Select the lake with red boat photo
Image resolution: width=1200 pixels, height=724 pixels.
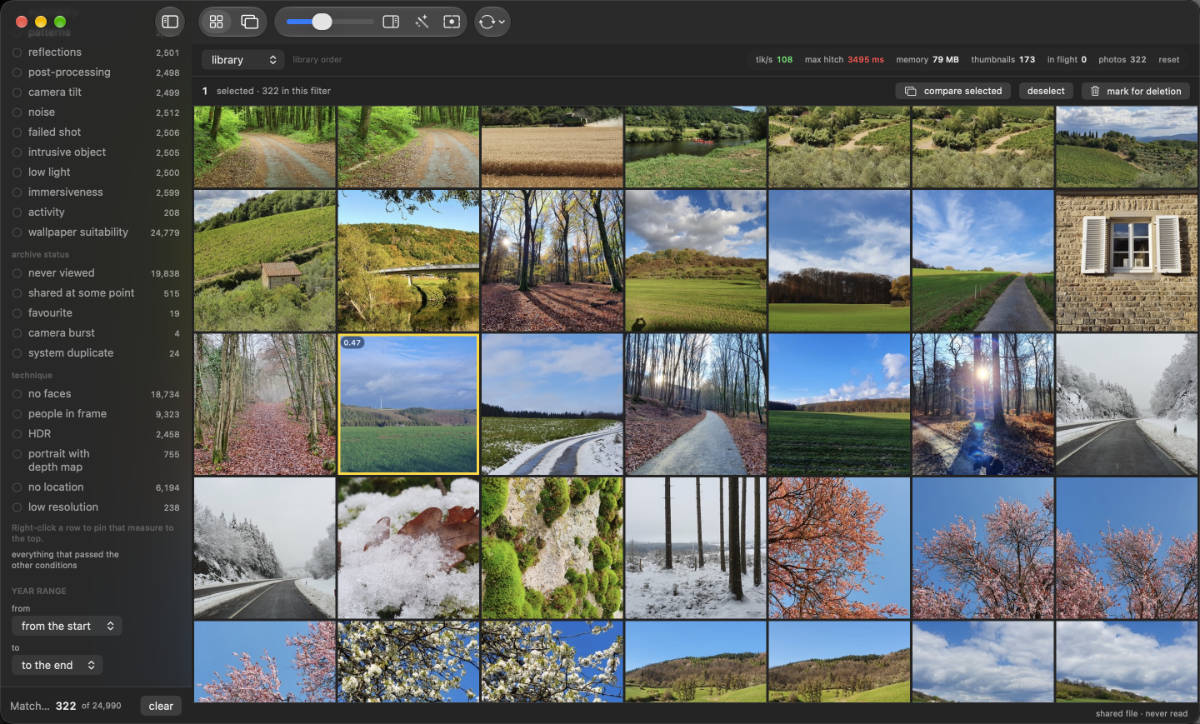[x=696, y=147]
